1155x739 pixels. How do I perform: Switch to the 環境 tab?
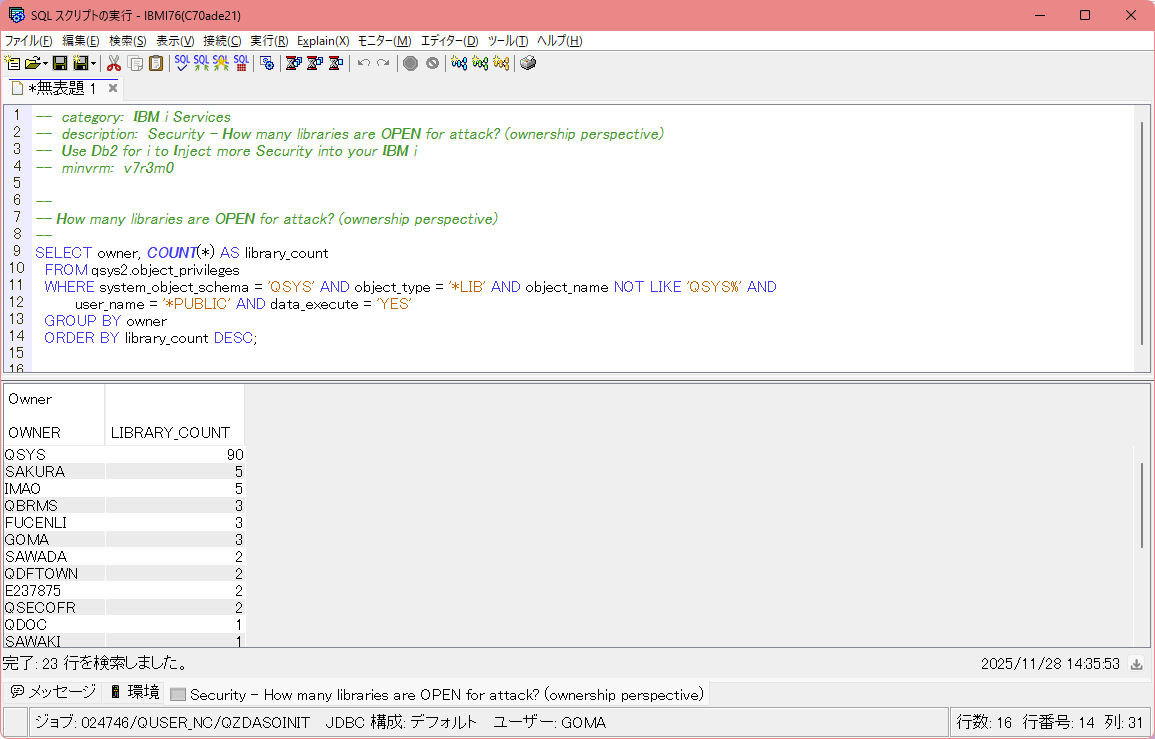click(135, 692)
